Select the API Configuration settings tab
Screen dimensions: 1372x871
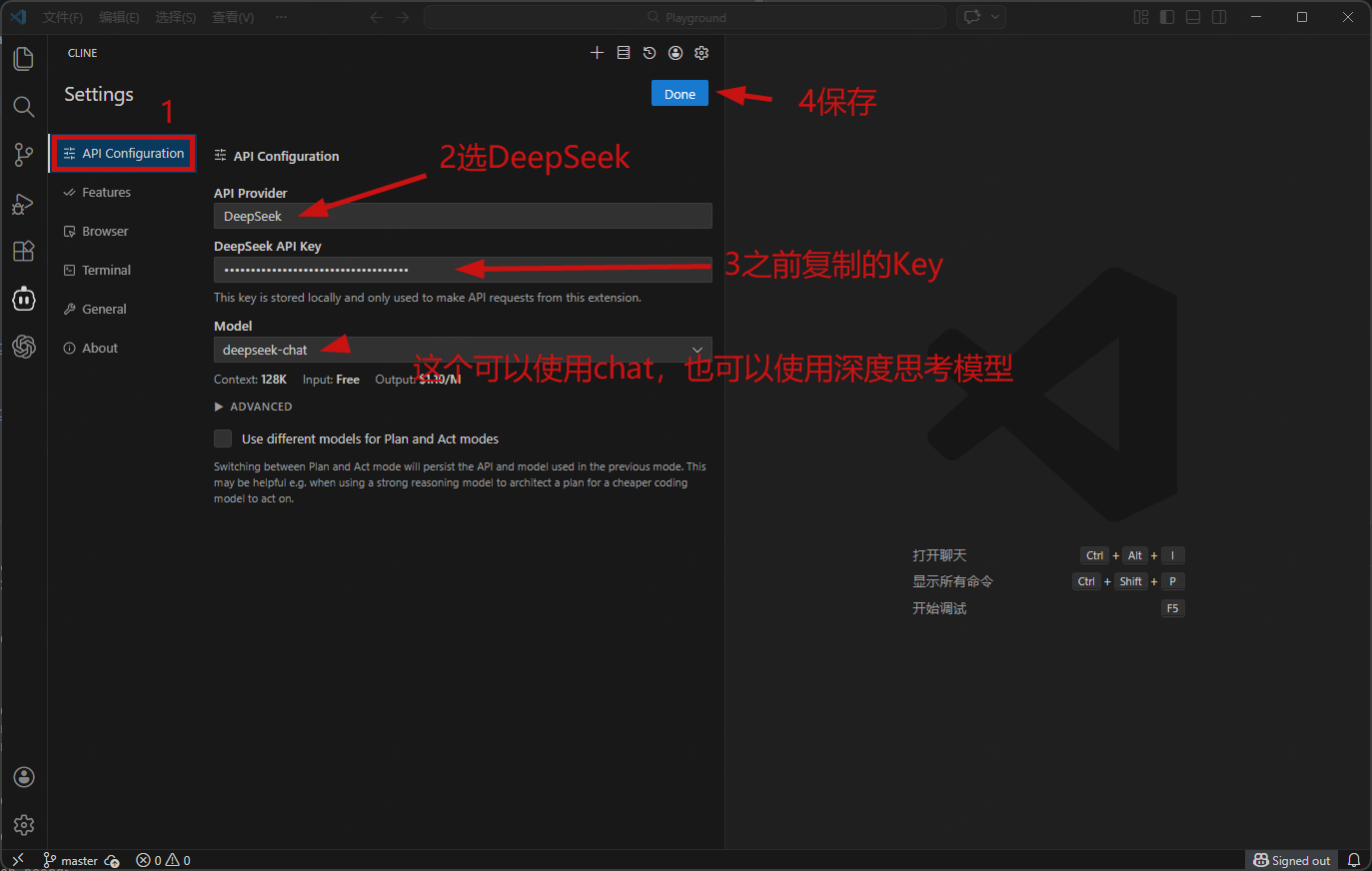click(x=123, y=153)
